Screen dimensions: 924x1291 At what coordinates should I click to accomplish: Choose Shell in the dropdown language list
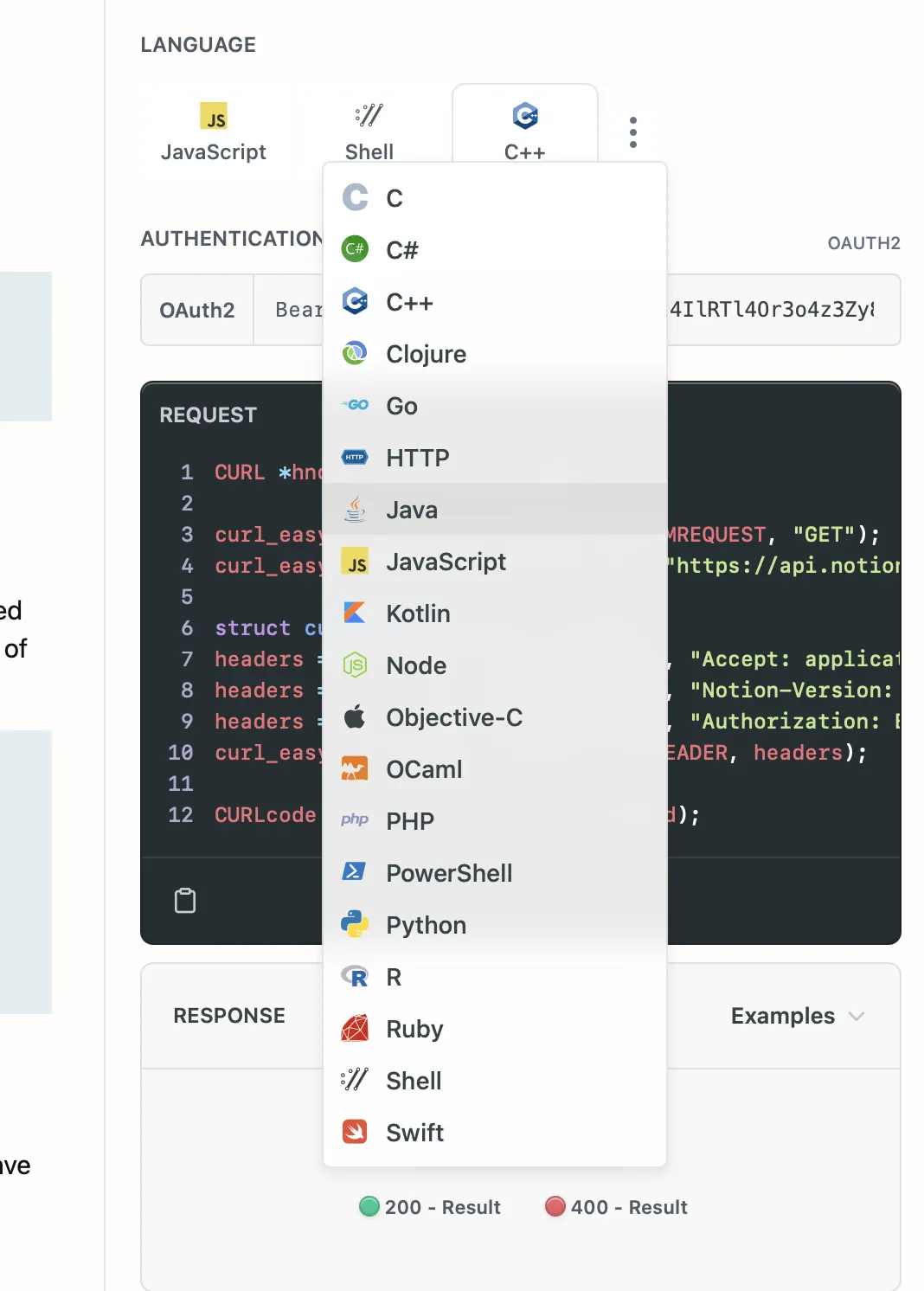(x=494, y=1081)
